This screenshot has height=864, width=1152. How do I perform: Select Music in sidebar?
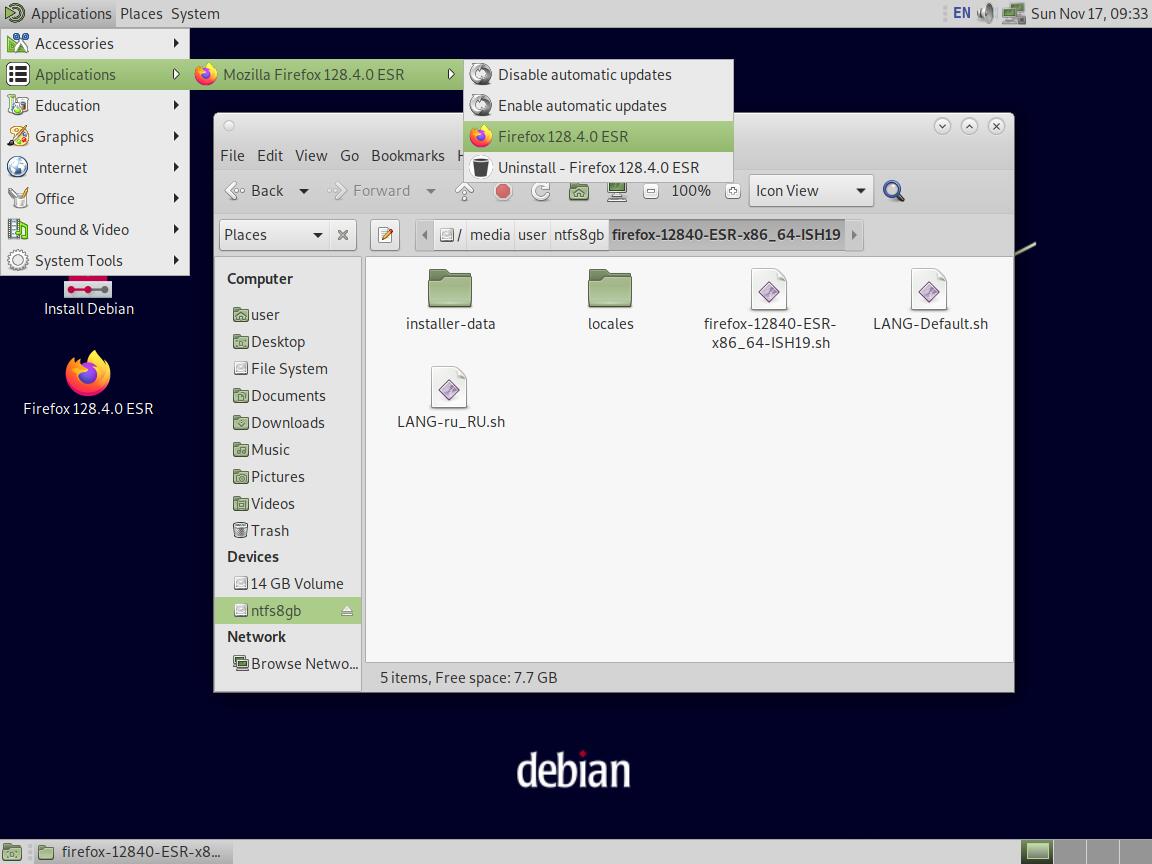pos(287,450)
